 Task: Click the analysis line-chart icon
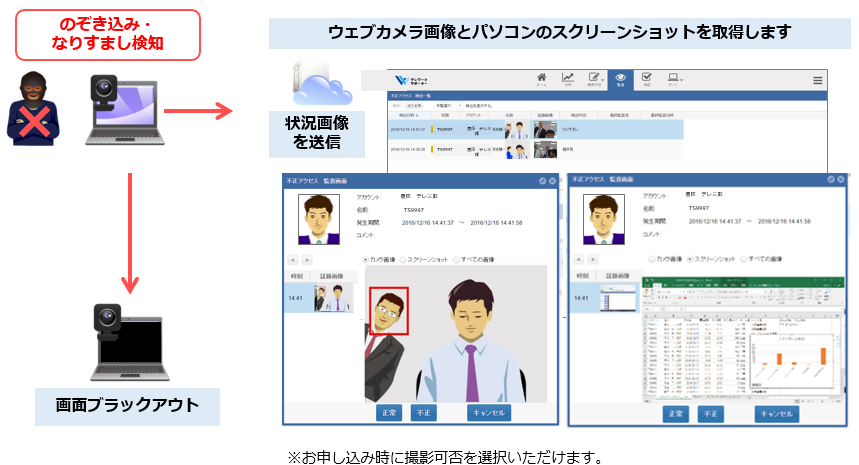(x=567, y=80)
